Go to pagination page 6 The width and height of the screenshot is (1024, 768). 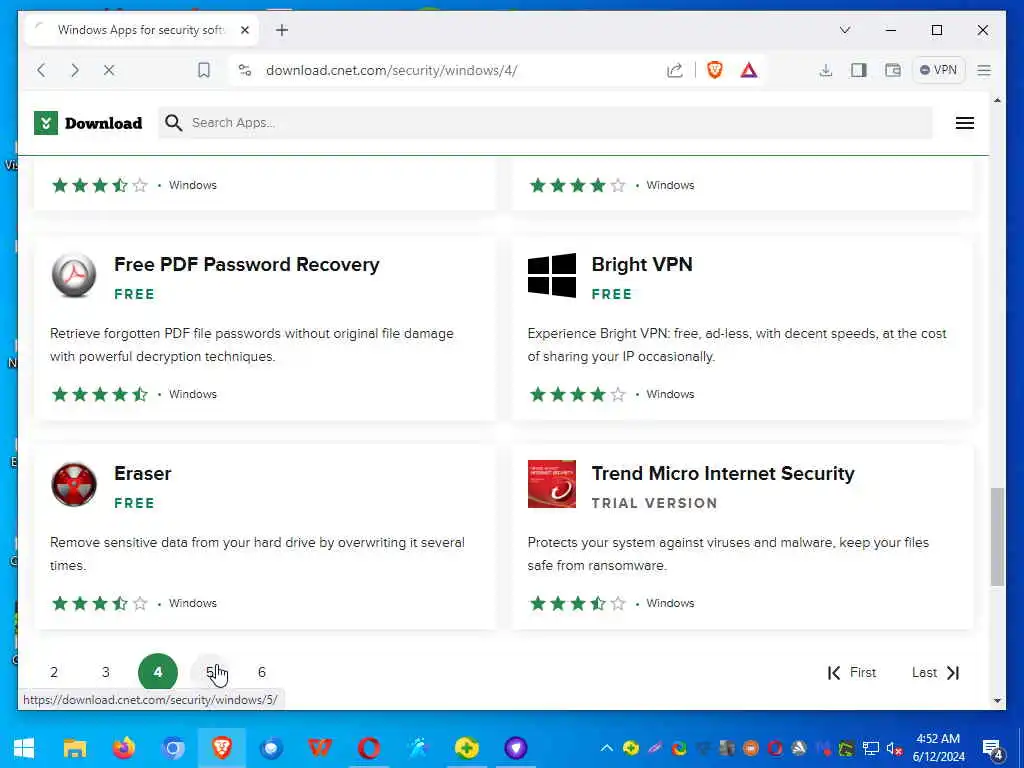click(262, 672)
